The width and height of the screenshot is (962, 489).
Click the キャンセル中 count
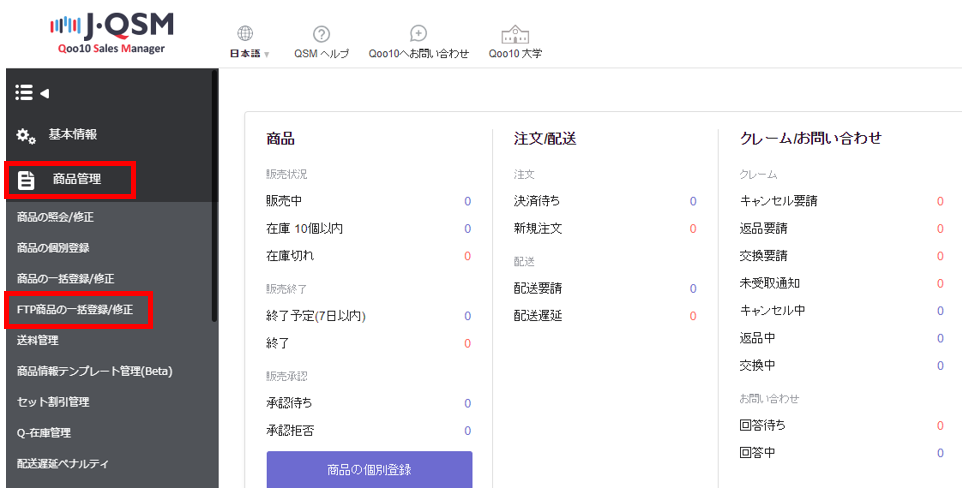tap(940, 310)
